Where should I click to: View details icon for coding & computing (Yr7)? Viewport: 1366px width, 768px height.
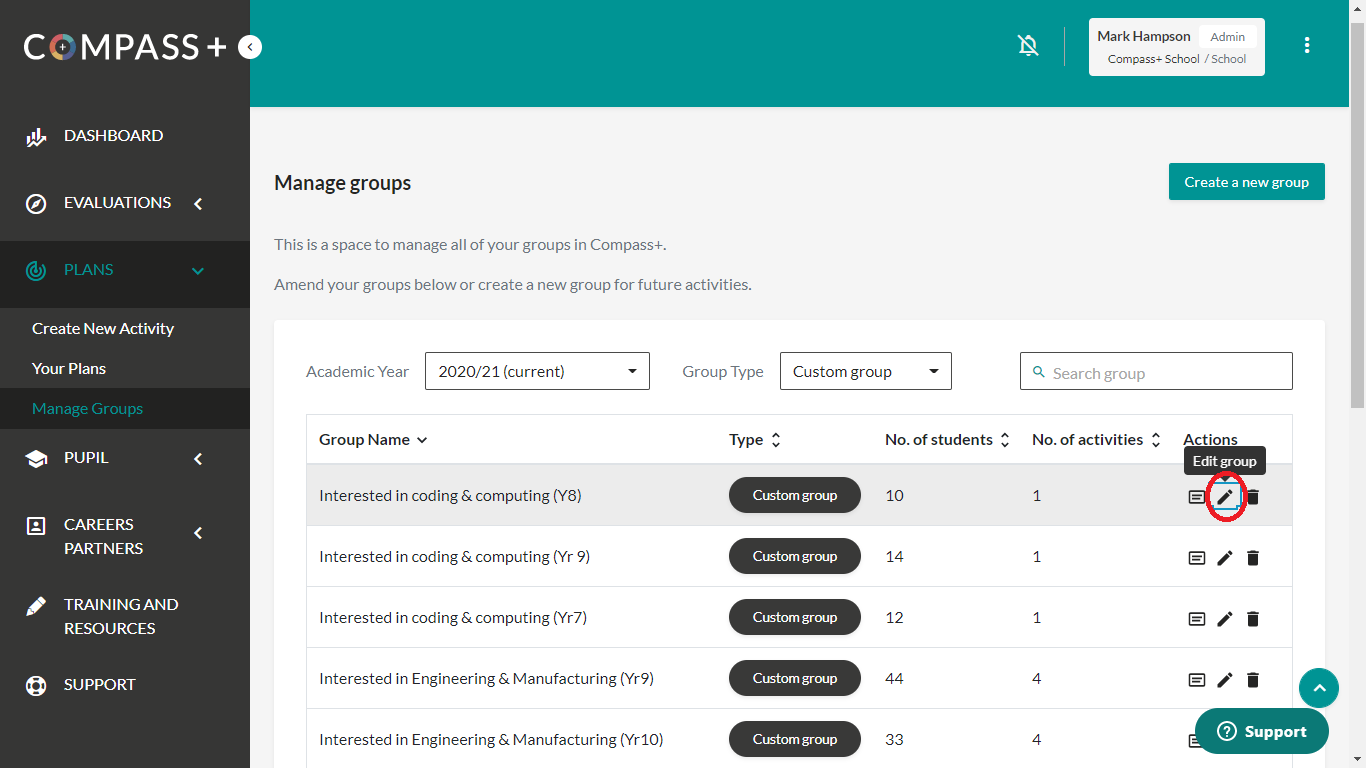[1196, 619]
